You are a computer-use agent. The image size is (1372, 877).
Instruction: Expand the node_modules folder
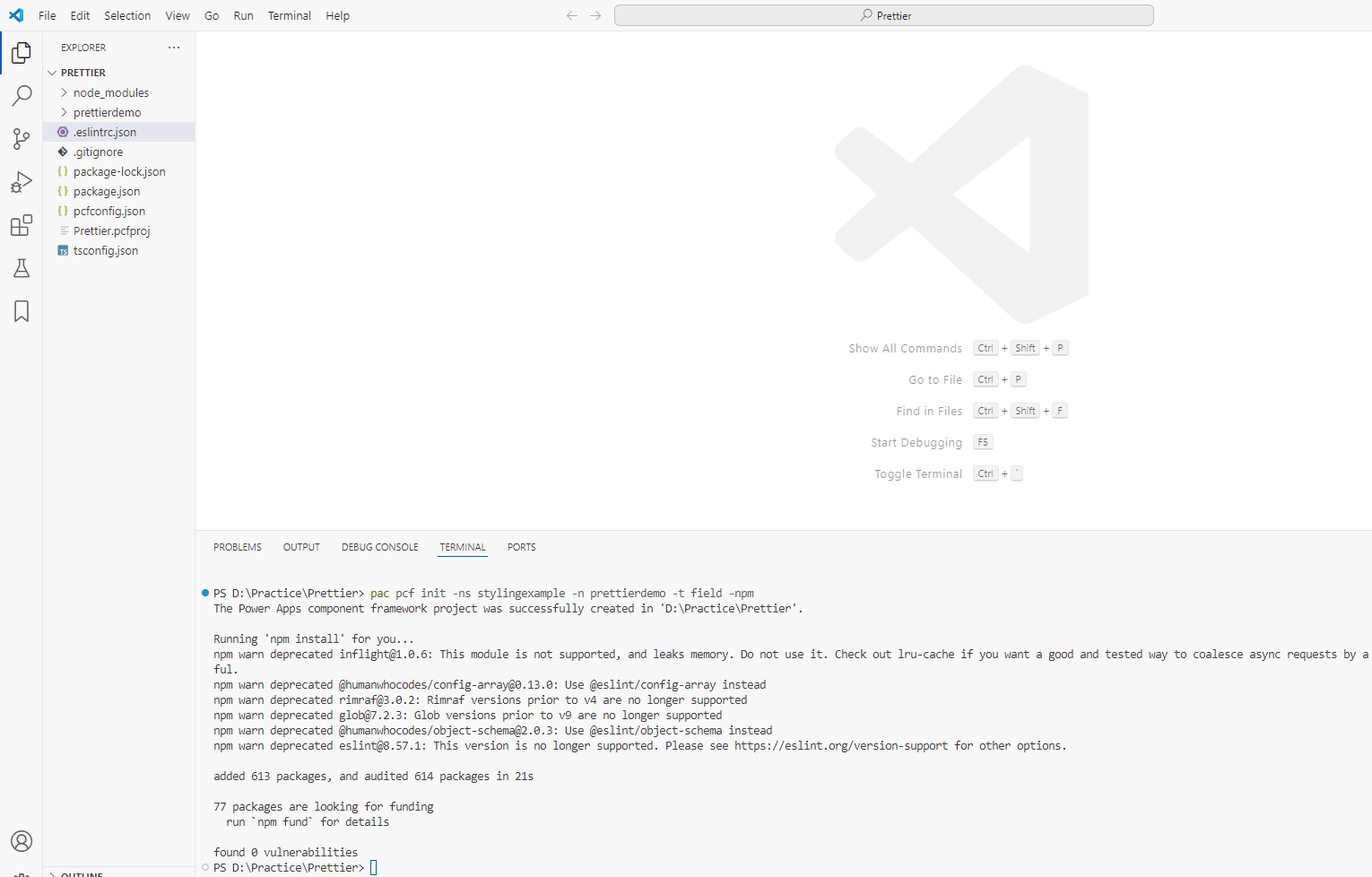click(110, 92)
